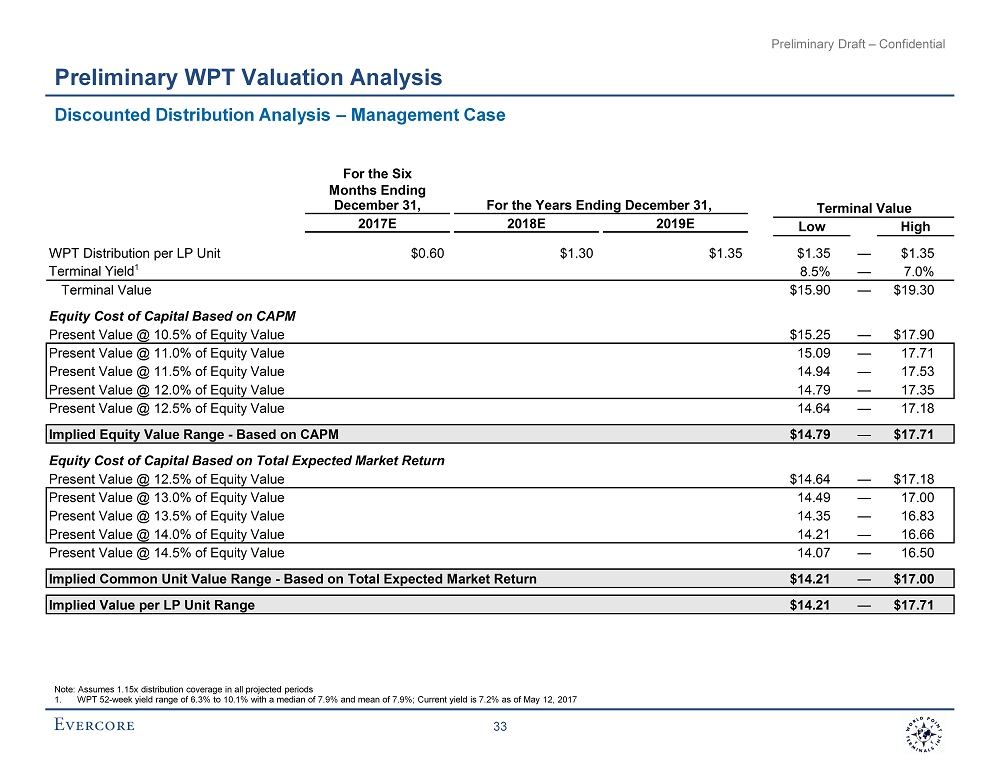Click the Preliminary WPT Valuation Analysis title
The image size is (1000, 774).
pos(248,77)
